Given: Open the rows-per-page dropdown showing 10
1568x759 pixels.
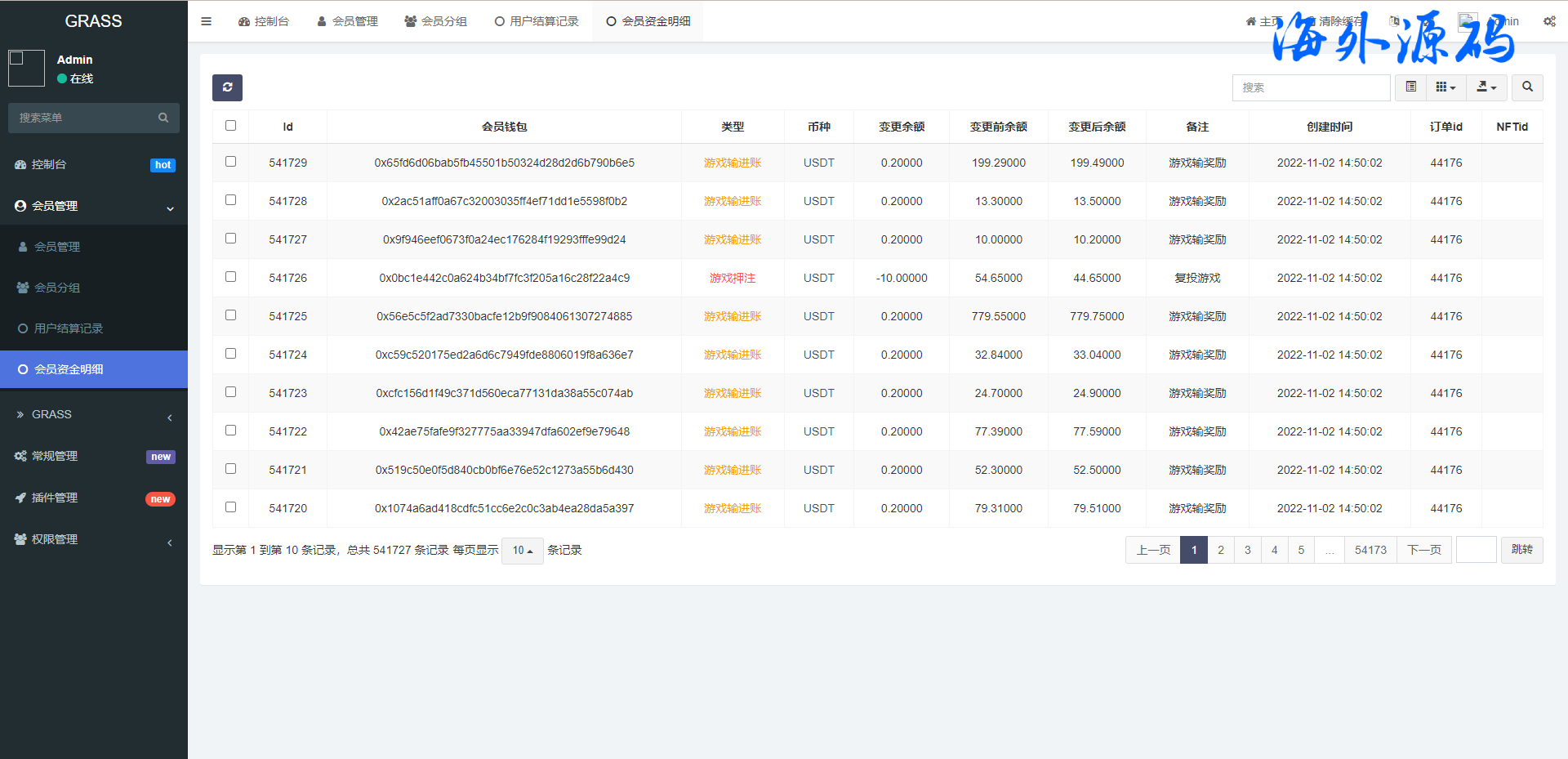Looking at the screenshot, I should point(522,551).
